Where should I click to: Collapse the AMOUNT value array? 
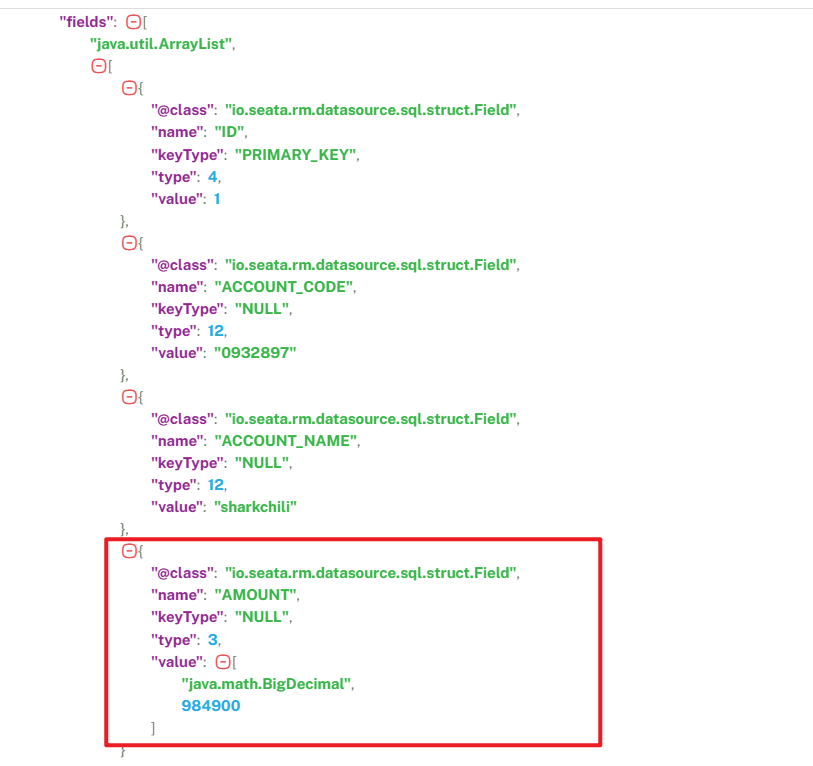222,662
